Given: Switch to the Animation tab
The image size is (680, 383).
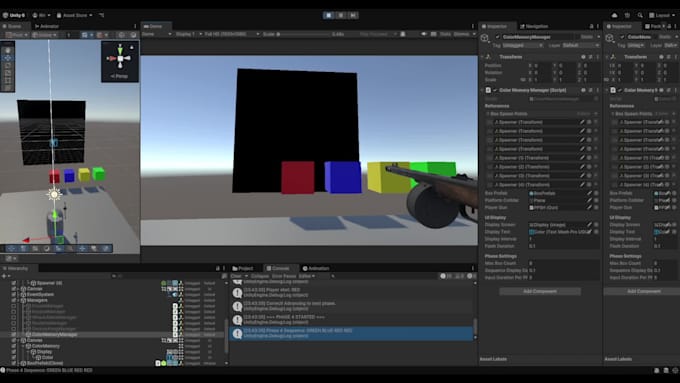Looking at the screenshot, I should (316, 268).
